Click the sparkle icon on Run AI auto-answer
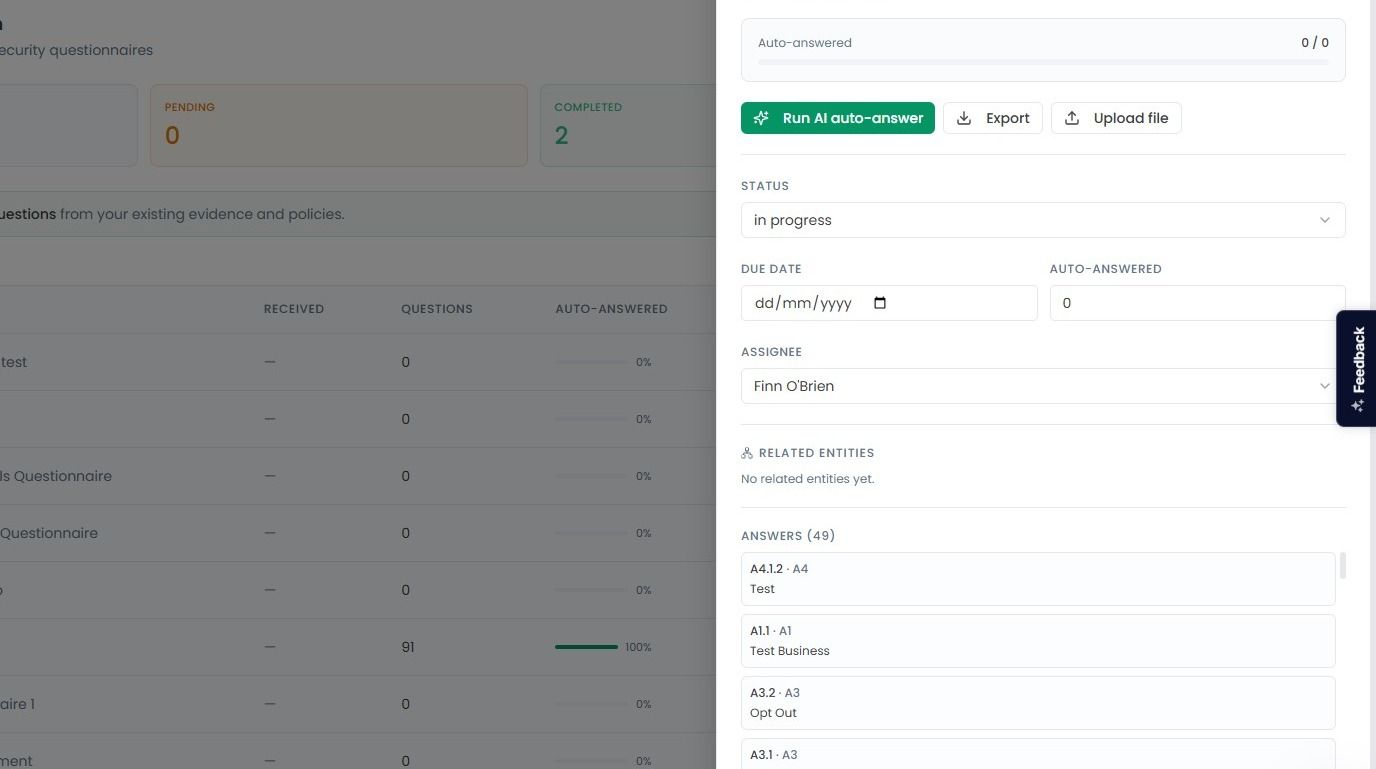This screenshot has height=769, width=1376. click(761, 118)
